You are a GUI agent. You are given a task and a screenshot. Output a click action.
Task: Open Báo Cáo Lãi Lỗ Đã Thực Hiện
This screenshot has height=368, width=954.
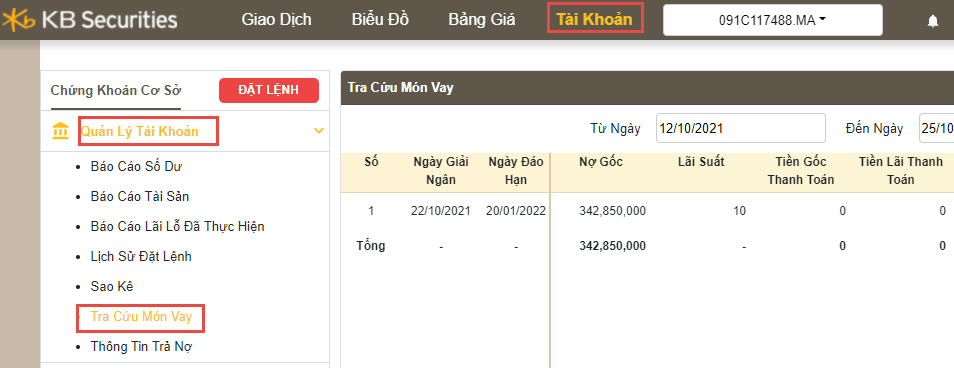click(x=177, y=227)
